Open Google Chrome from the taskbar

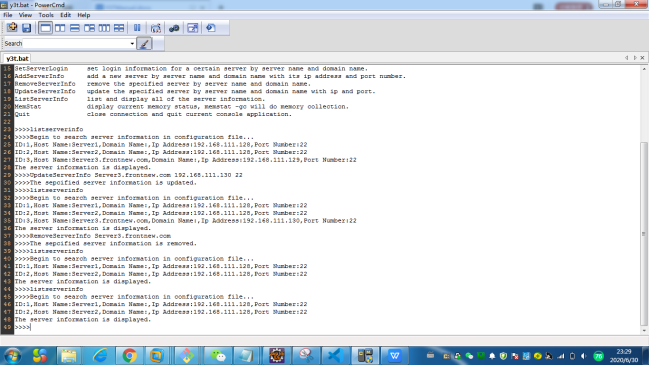coord(130,356)
